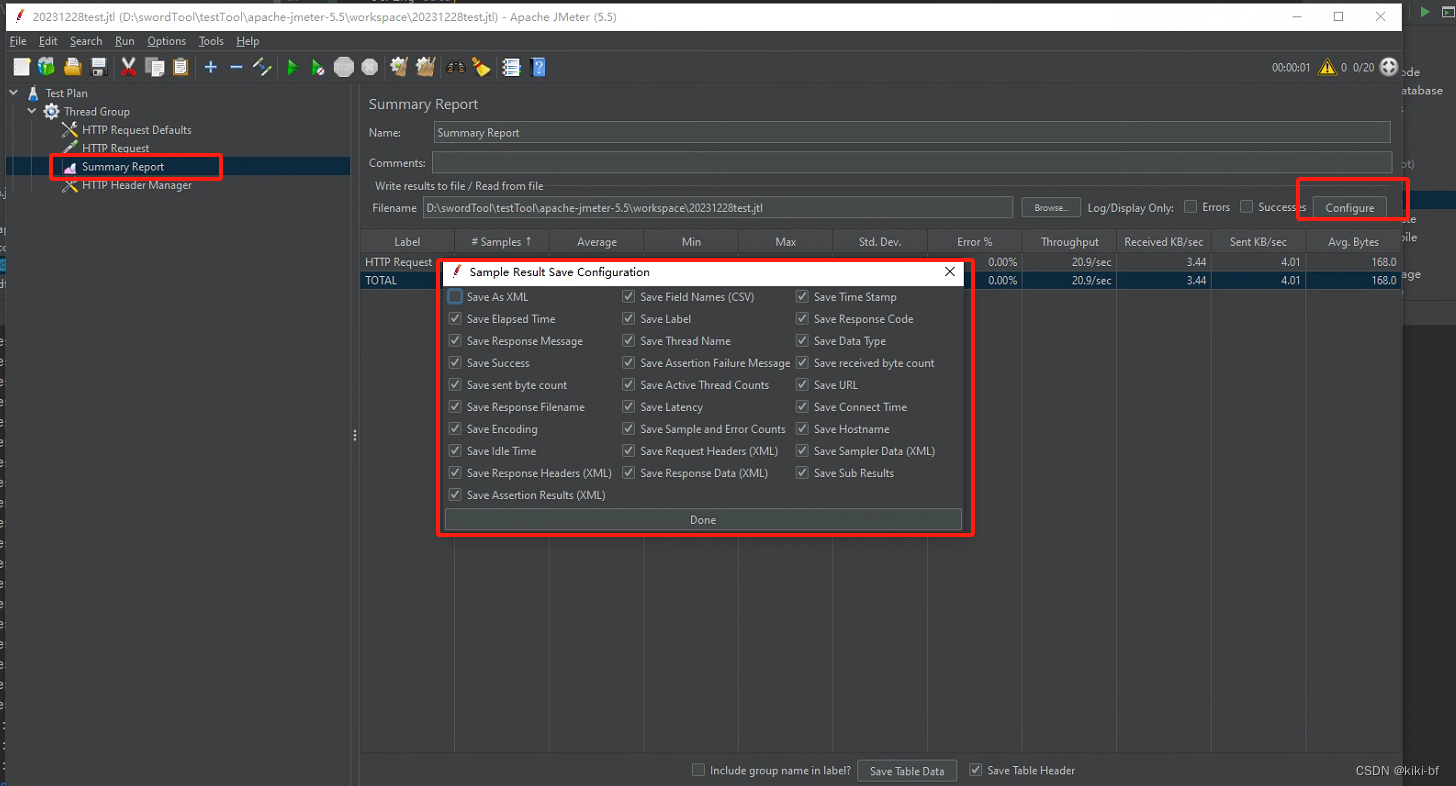The image size is (1456, 786).
Task: Open the Templates toolbar icon
Action: 46,67
